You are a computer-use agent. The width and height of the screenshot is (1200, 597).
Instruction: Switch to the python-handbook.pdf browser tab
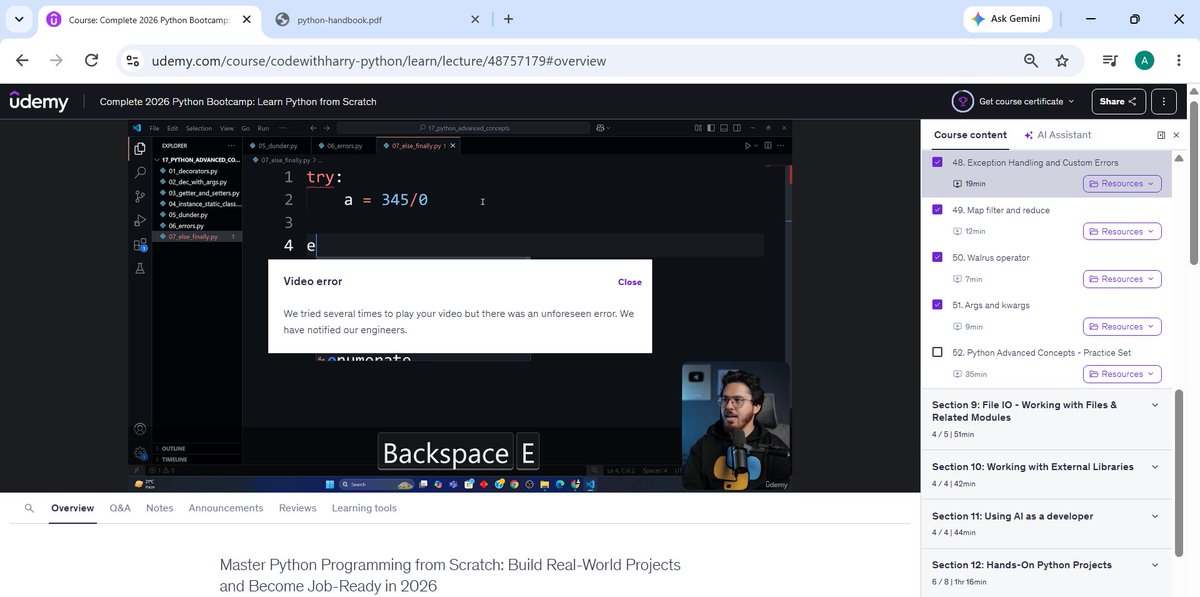tap(376, 19)
